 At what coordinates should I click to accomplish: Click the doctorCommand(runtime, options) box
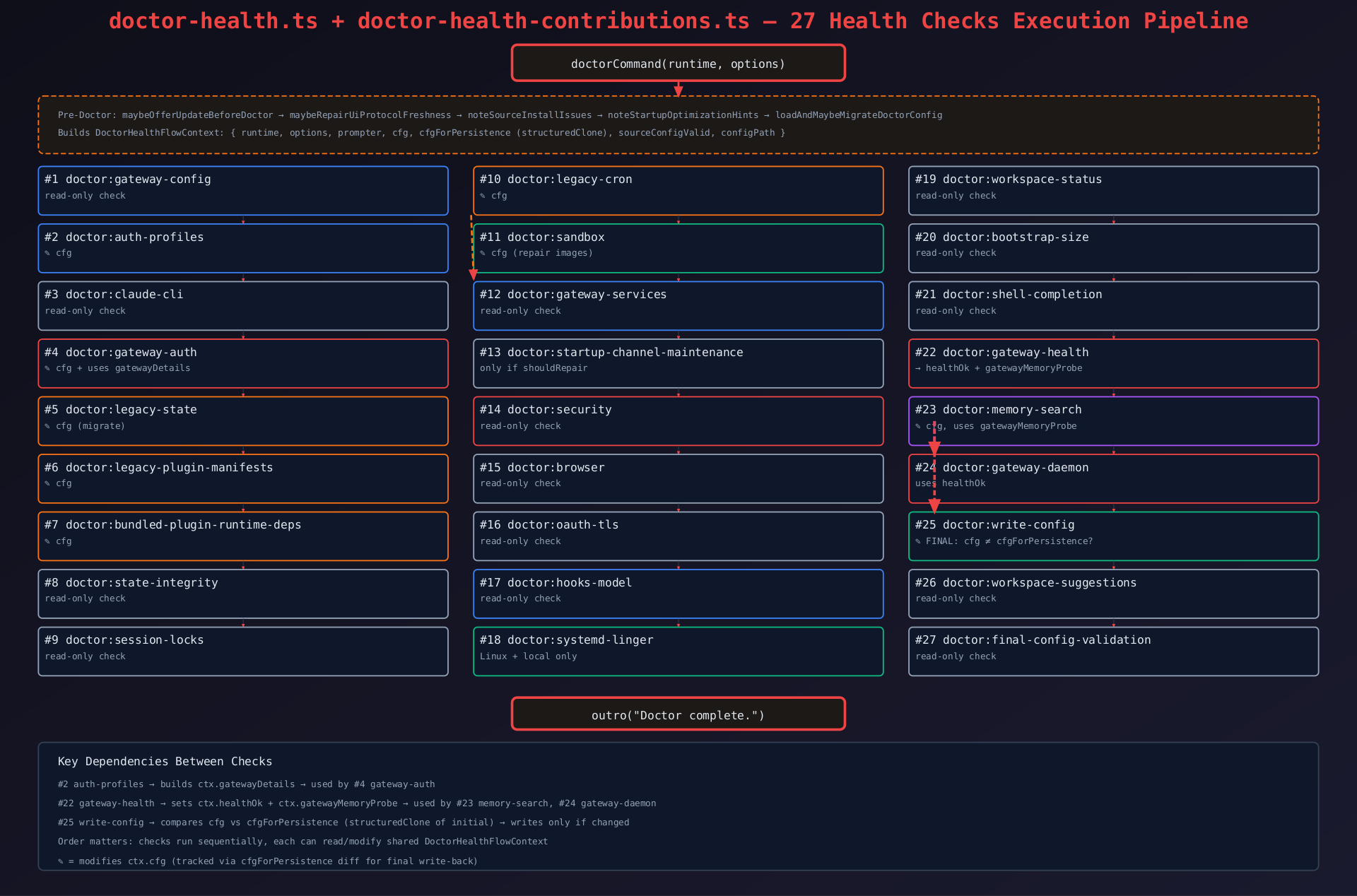pos(678,64)
